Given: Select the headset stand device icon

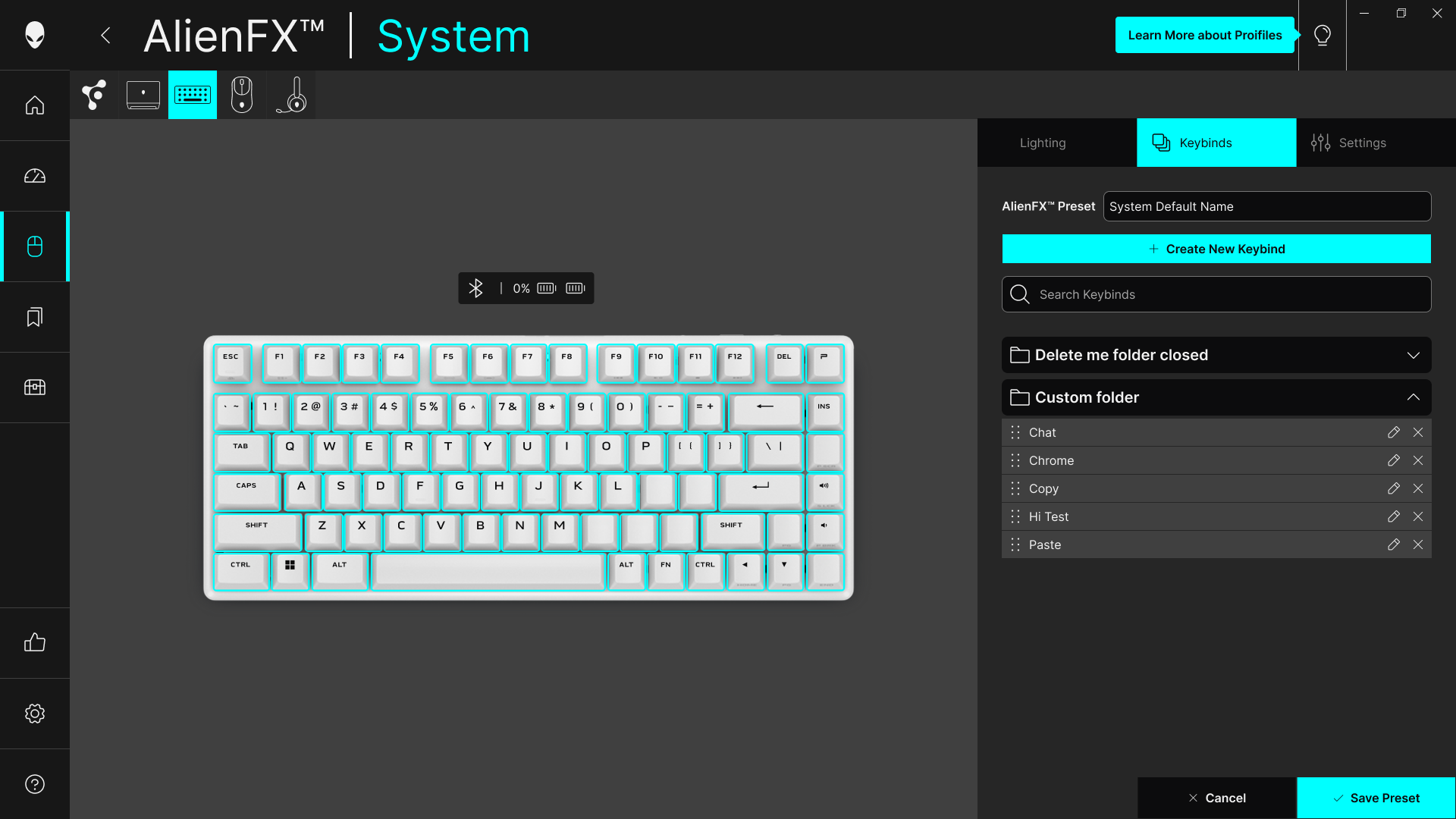Looking at the screenshot, I should 291,95.
